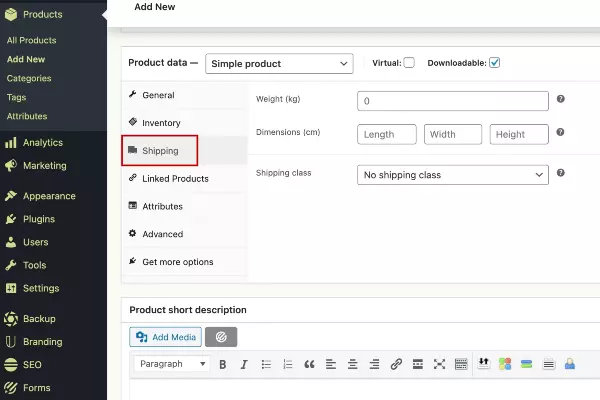Open the Linked Products tab

click(175, 179)
